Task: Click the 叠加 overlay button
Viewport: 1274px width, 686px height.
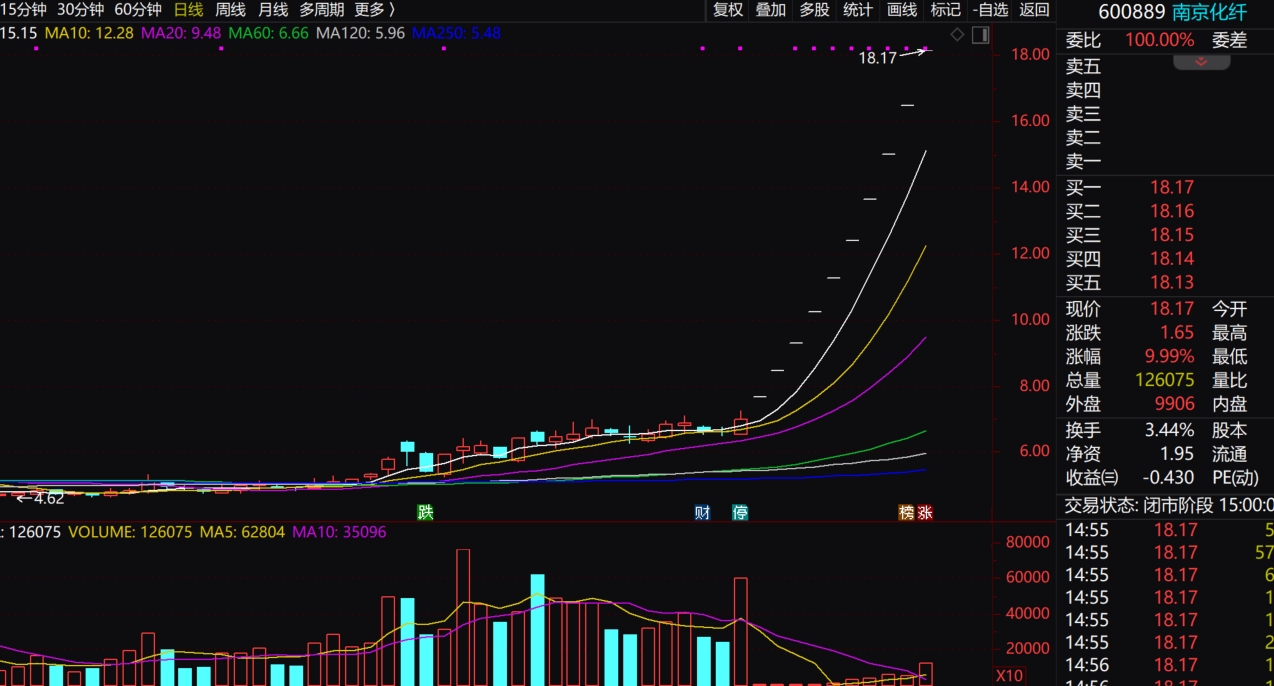Action: 771,10
